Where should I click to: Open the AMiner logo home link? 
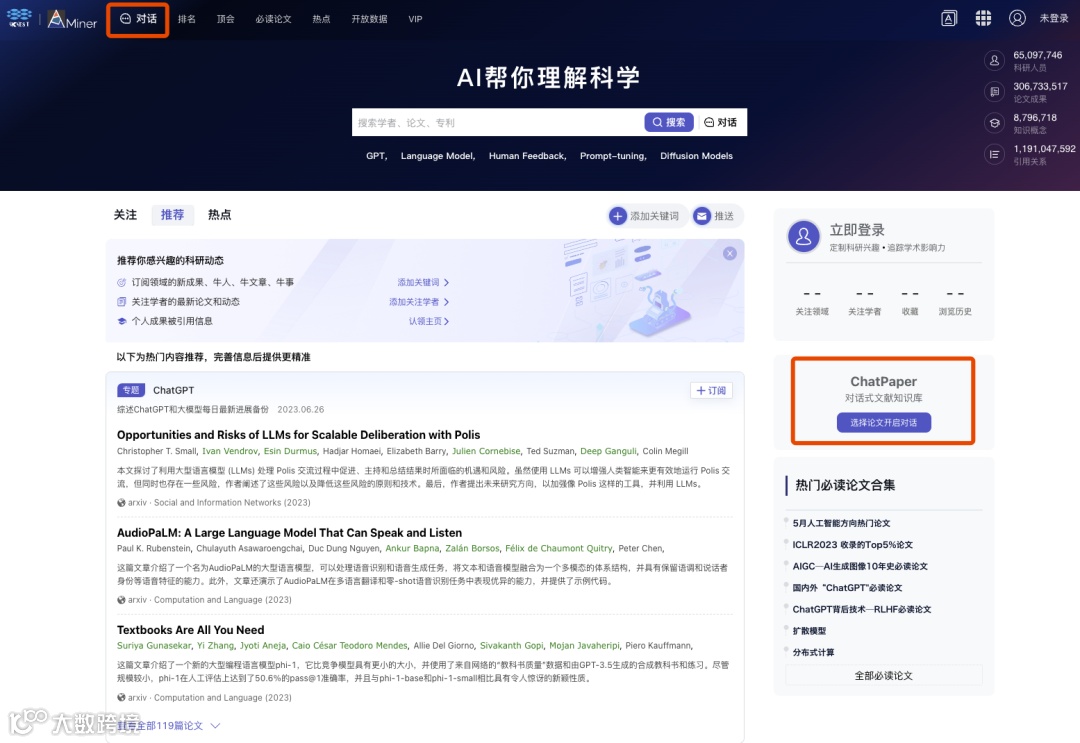pos(72,19)
